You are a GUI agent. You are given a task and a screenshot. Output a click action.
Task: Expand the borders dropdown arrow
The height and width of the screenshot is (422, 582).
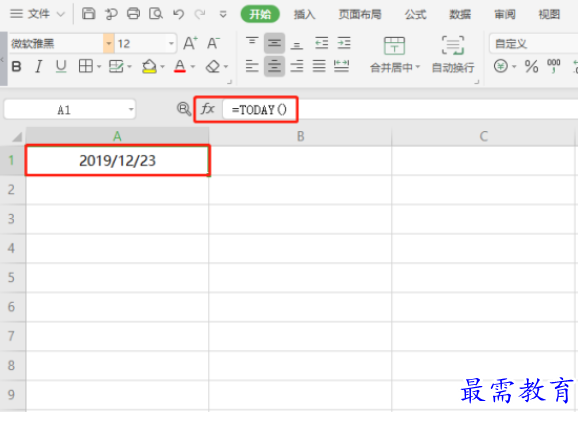99,67
